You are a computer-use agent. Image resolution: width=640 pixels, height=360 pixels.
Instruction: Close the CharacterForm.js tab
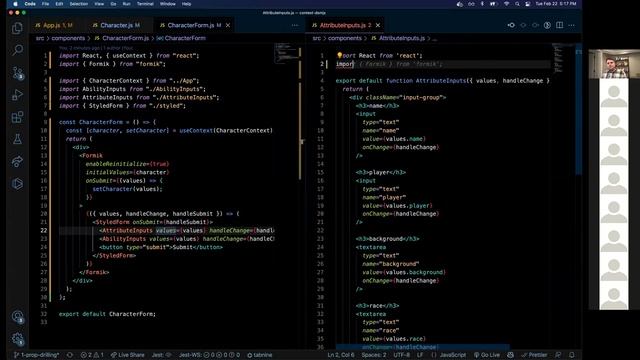(228, 25)
